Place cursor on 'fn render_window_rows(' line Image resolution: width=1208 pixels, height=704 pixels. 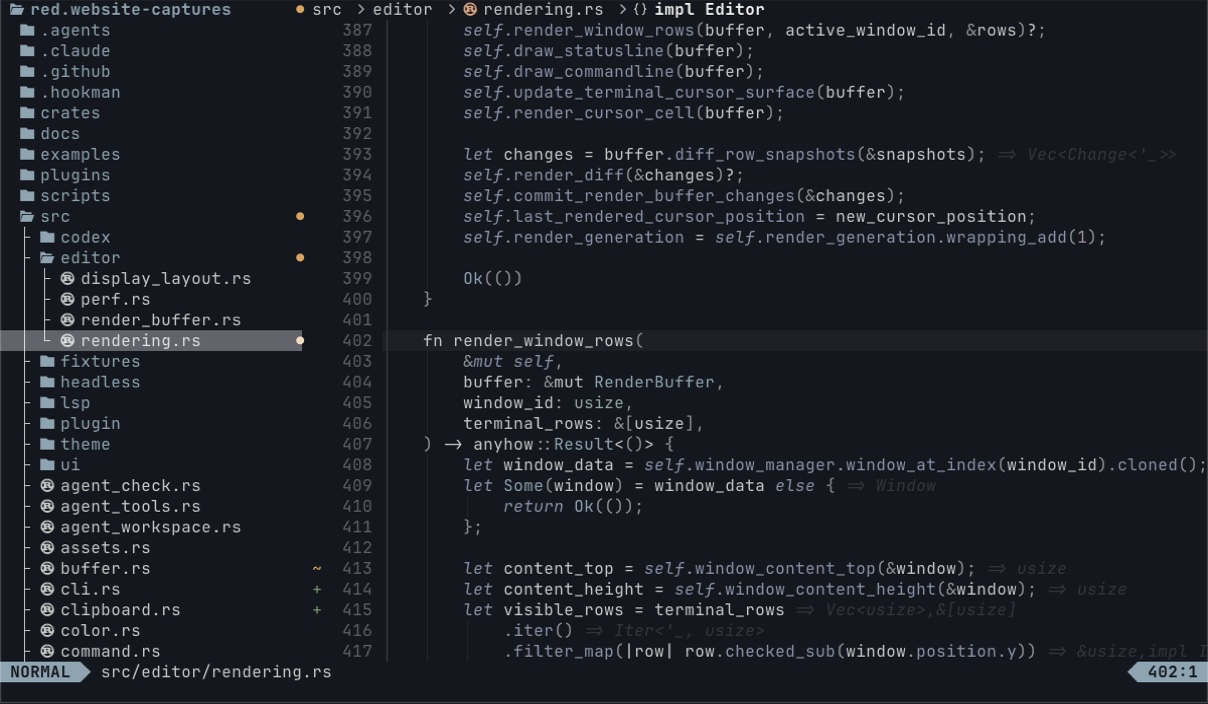pos(533,340)
